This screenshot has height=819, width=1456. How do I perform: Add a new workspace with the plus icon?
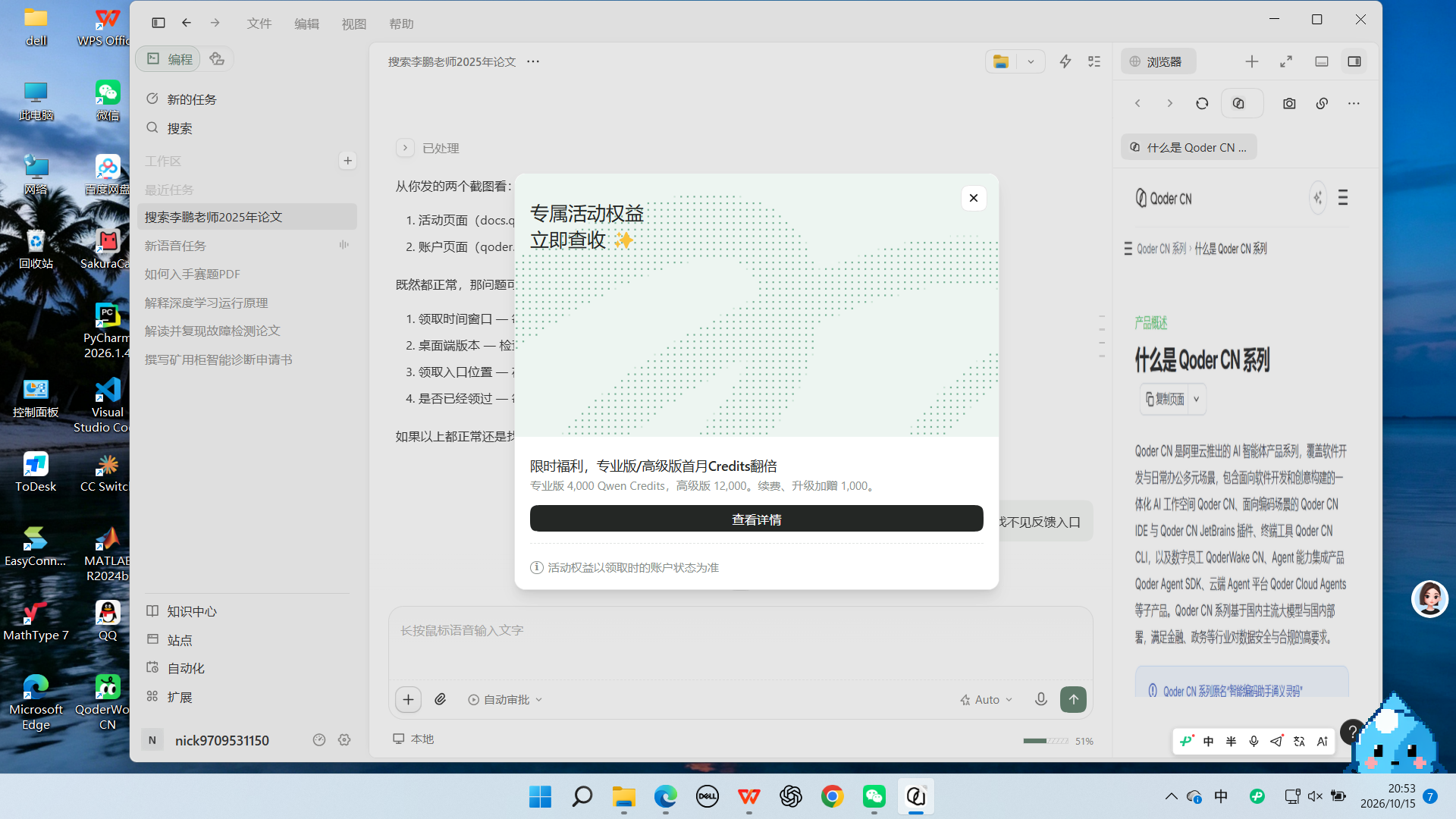347,161
